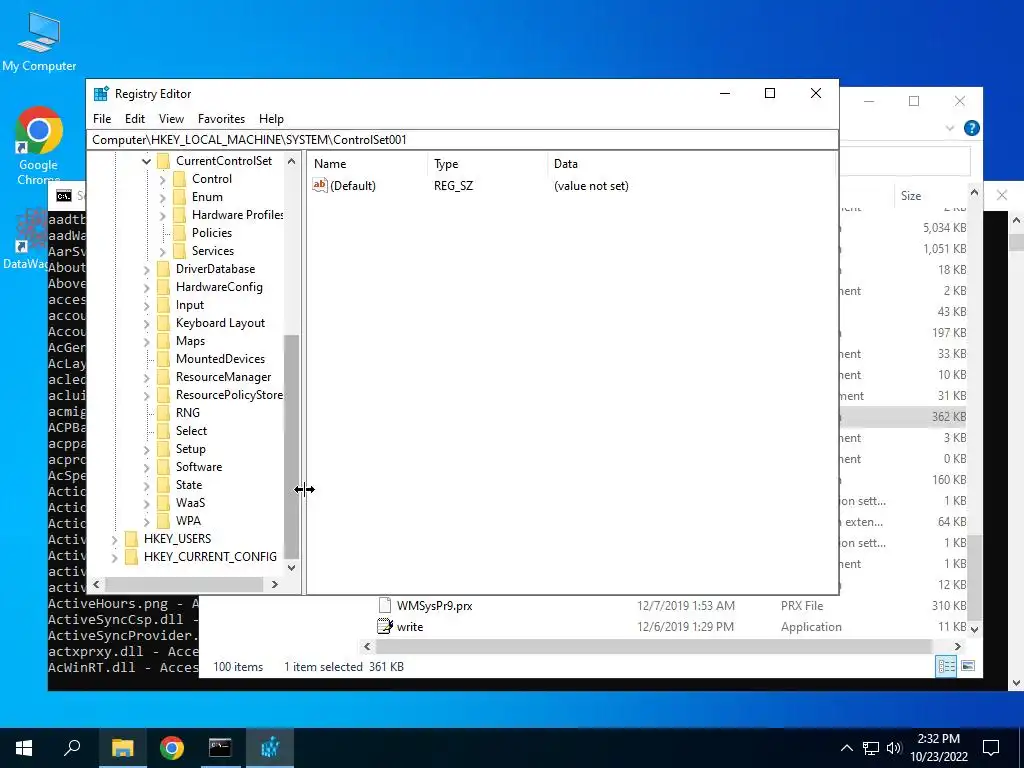Viewport: 1024px width, 768px height.
Task: Open the taskbar volume icon
Action: click(894, 748)
